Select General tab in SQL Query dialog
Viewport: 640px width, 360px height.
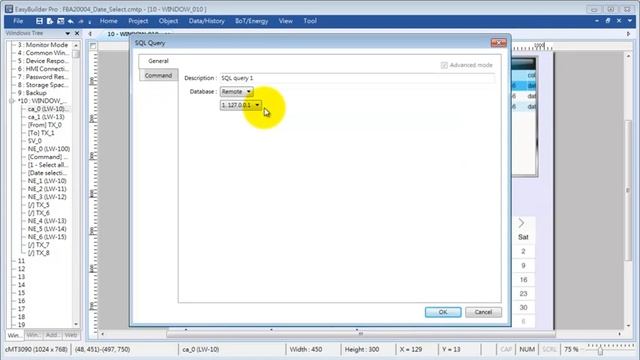click(158, 61)
